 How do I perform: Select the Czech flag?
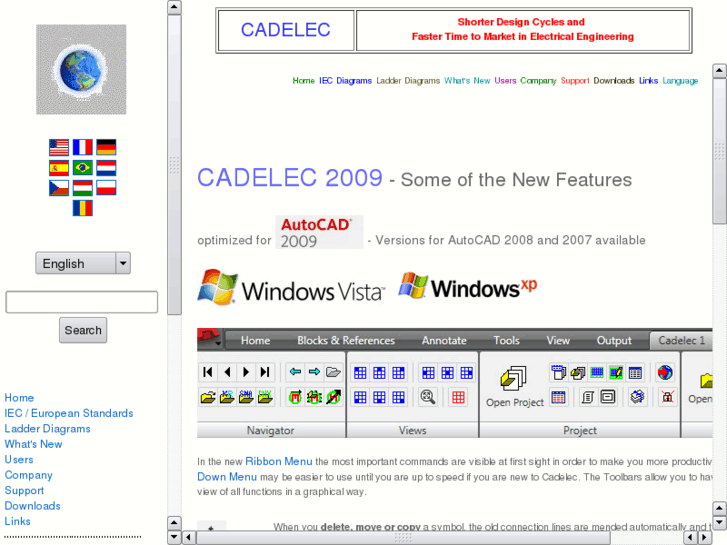point(59,188)
